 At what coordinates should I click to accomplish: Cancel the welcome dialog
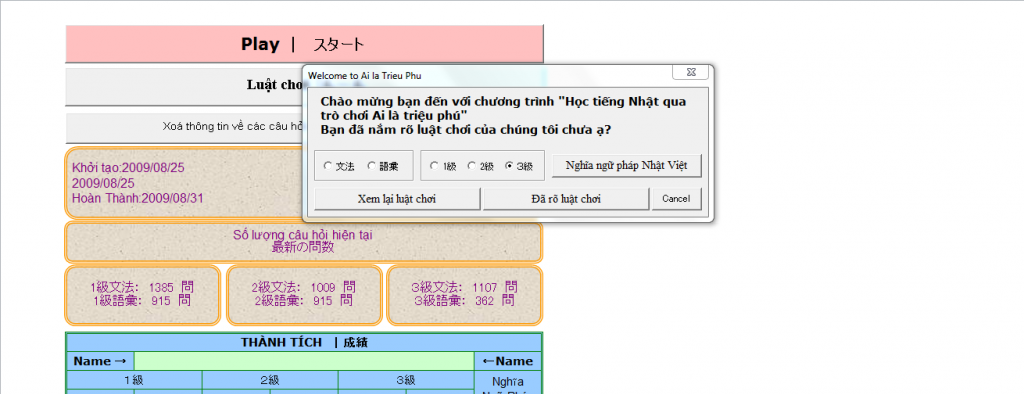pyautogui.click(x=676, y=199)
